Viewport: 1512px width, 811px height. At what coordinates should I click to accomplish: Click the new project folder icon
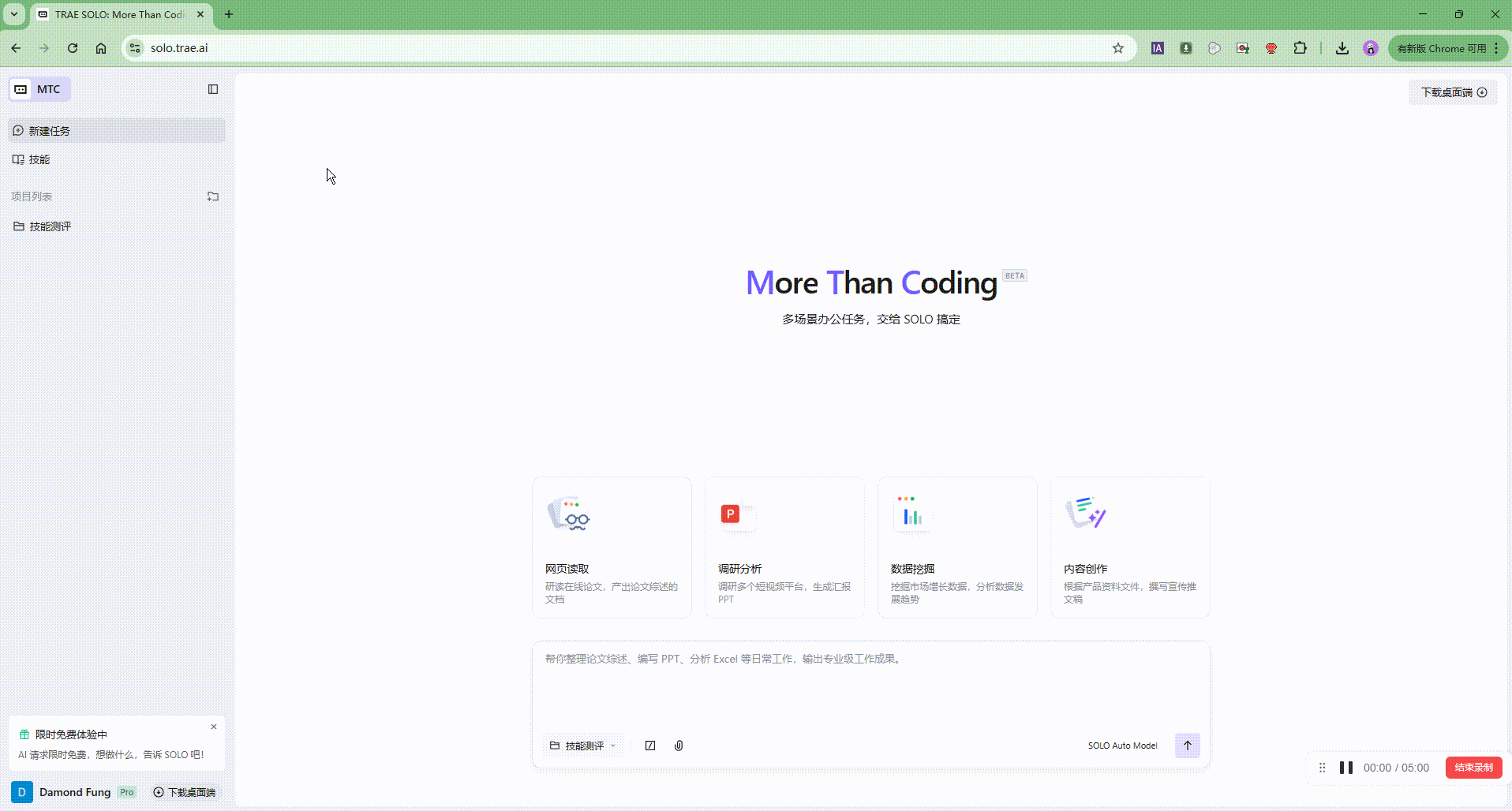pyautogui.click(x=212, y=196)
